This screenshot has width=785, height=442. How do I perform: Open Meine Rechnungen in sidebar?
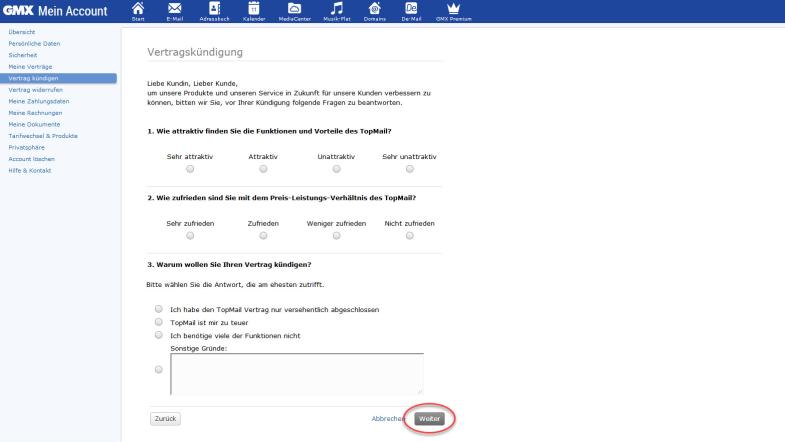pos(35,113)
